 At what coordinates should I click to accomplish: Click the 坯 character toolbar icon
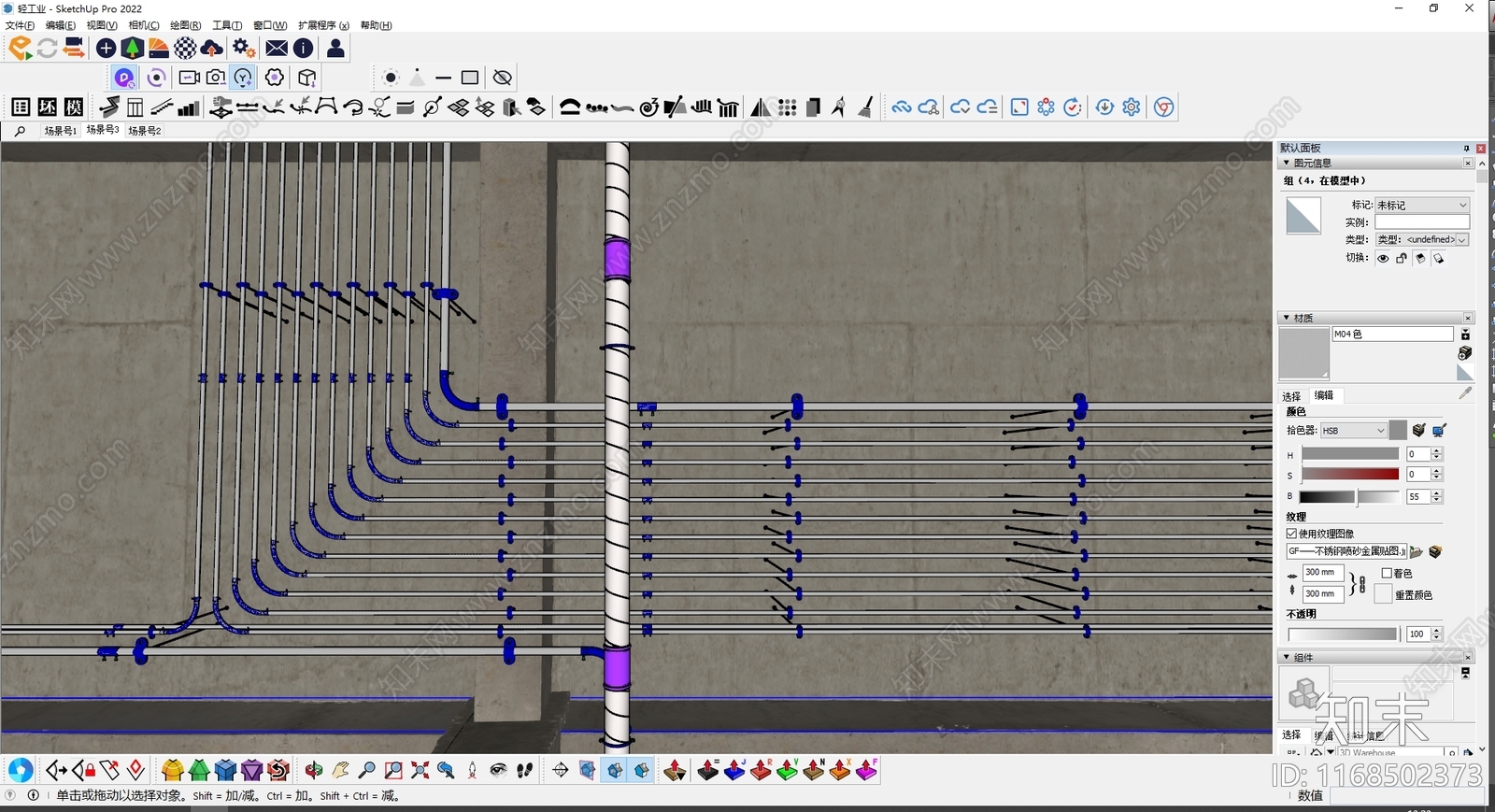coord(48,107)
